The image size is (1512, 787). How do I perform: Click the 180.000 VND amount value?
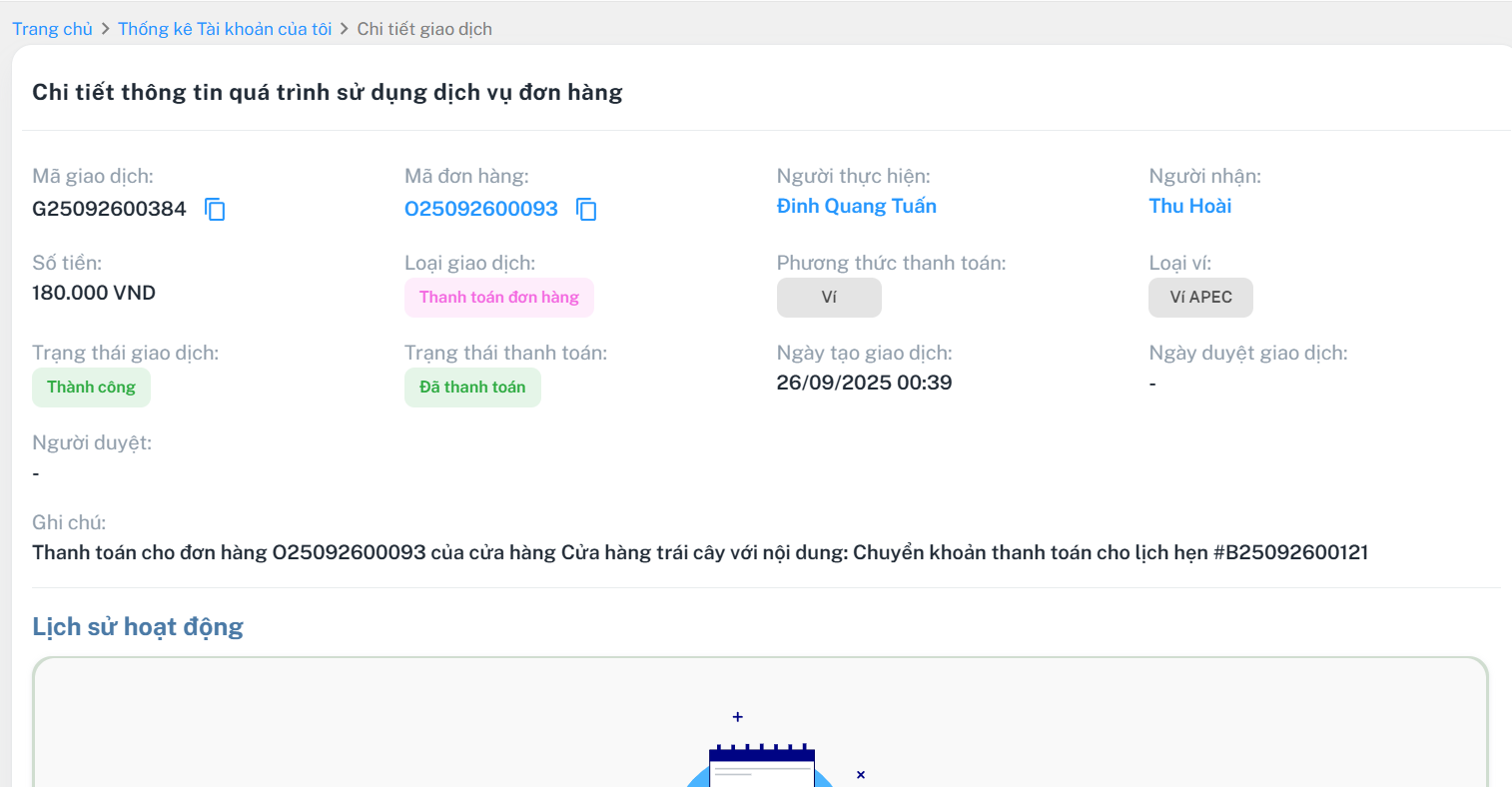(94, 293)
